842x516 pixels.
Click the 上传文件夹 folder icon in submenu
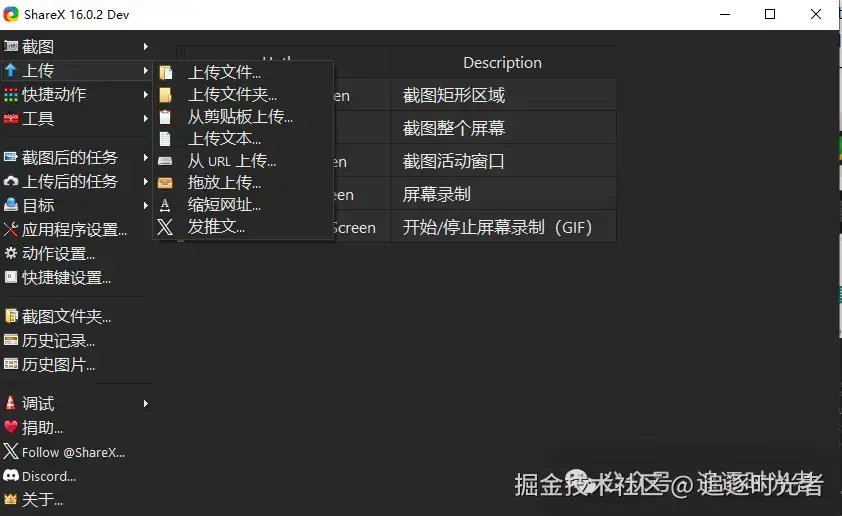click(x=165, y=95)
